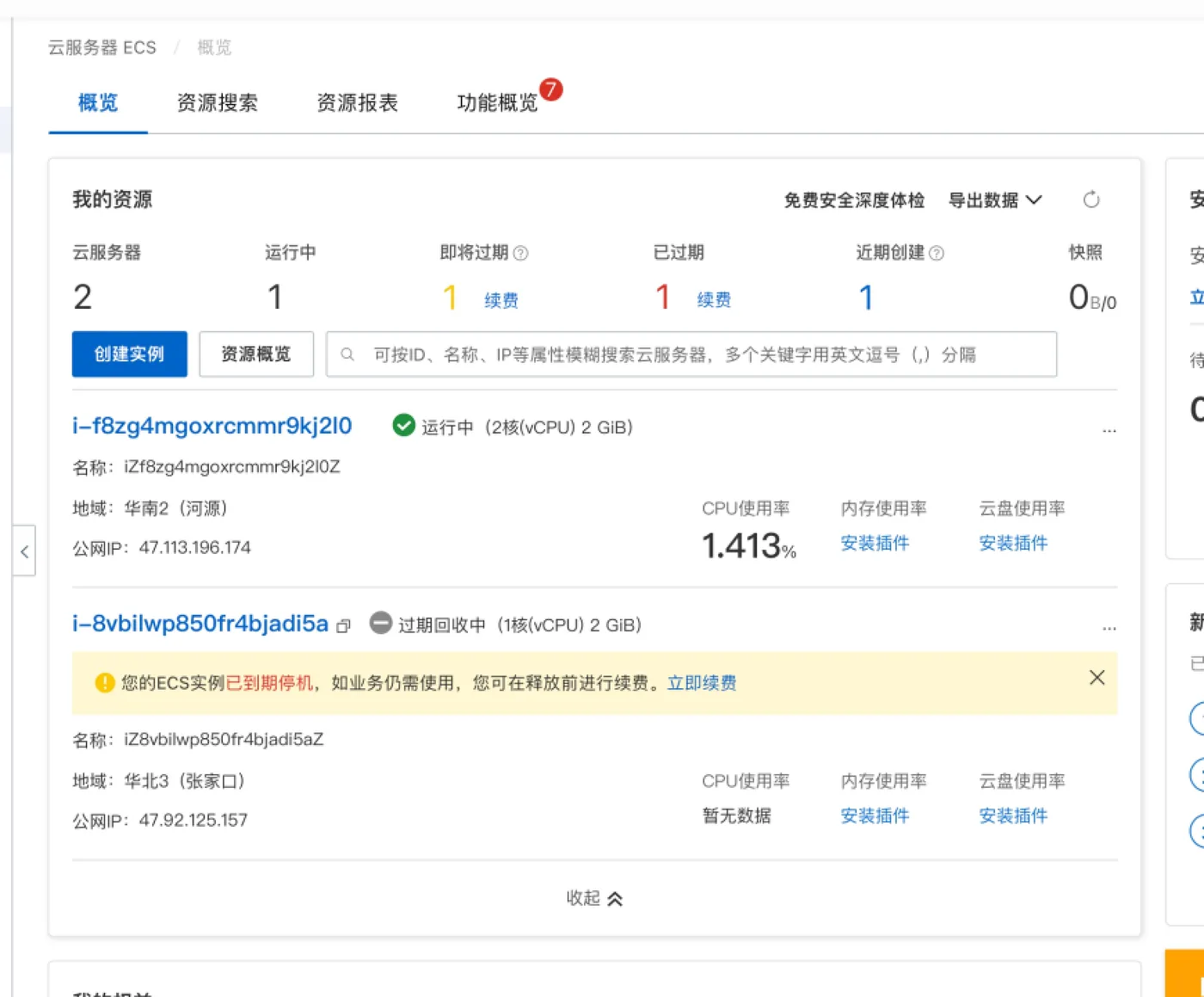Click the red badge 7 on 功能概览
The height and width of the screenshot is (997, 1204).
pyautogui.click(x=551, y=89)
